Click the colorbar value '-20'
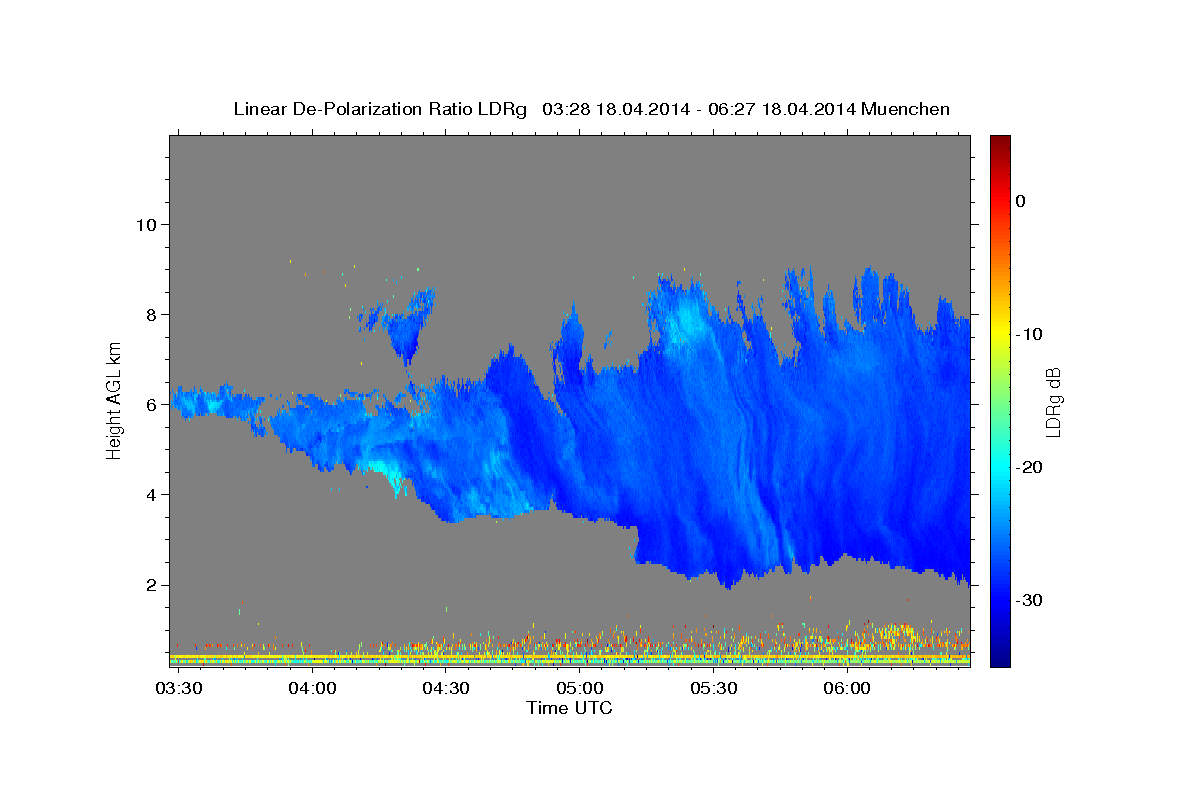The width and height of the screenshot is (1200, 800). pos(1029,467)
